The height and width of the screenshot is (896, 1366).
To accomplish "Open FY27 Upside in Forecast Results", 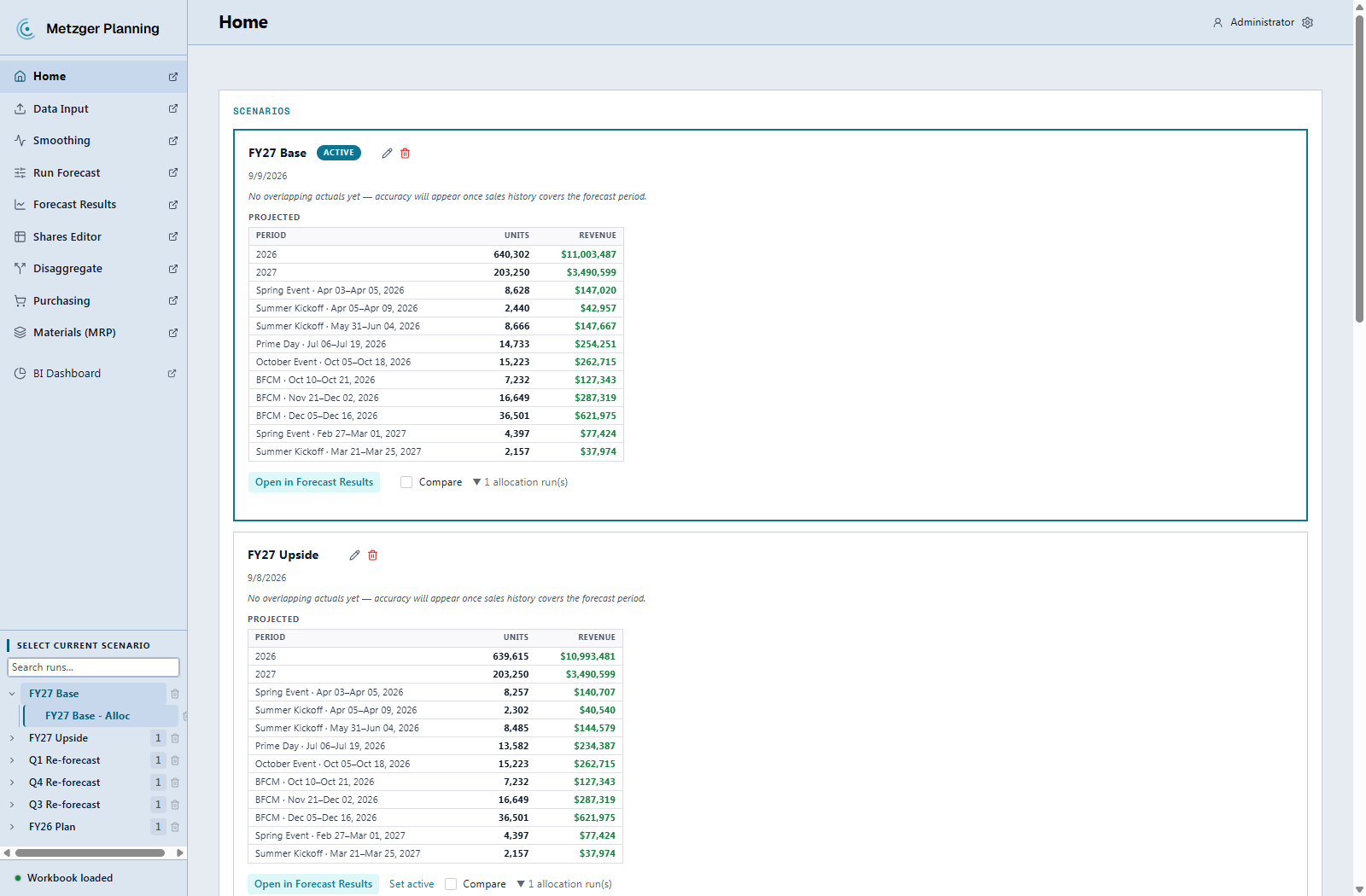I will pos(313,884).
